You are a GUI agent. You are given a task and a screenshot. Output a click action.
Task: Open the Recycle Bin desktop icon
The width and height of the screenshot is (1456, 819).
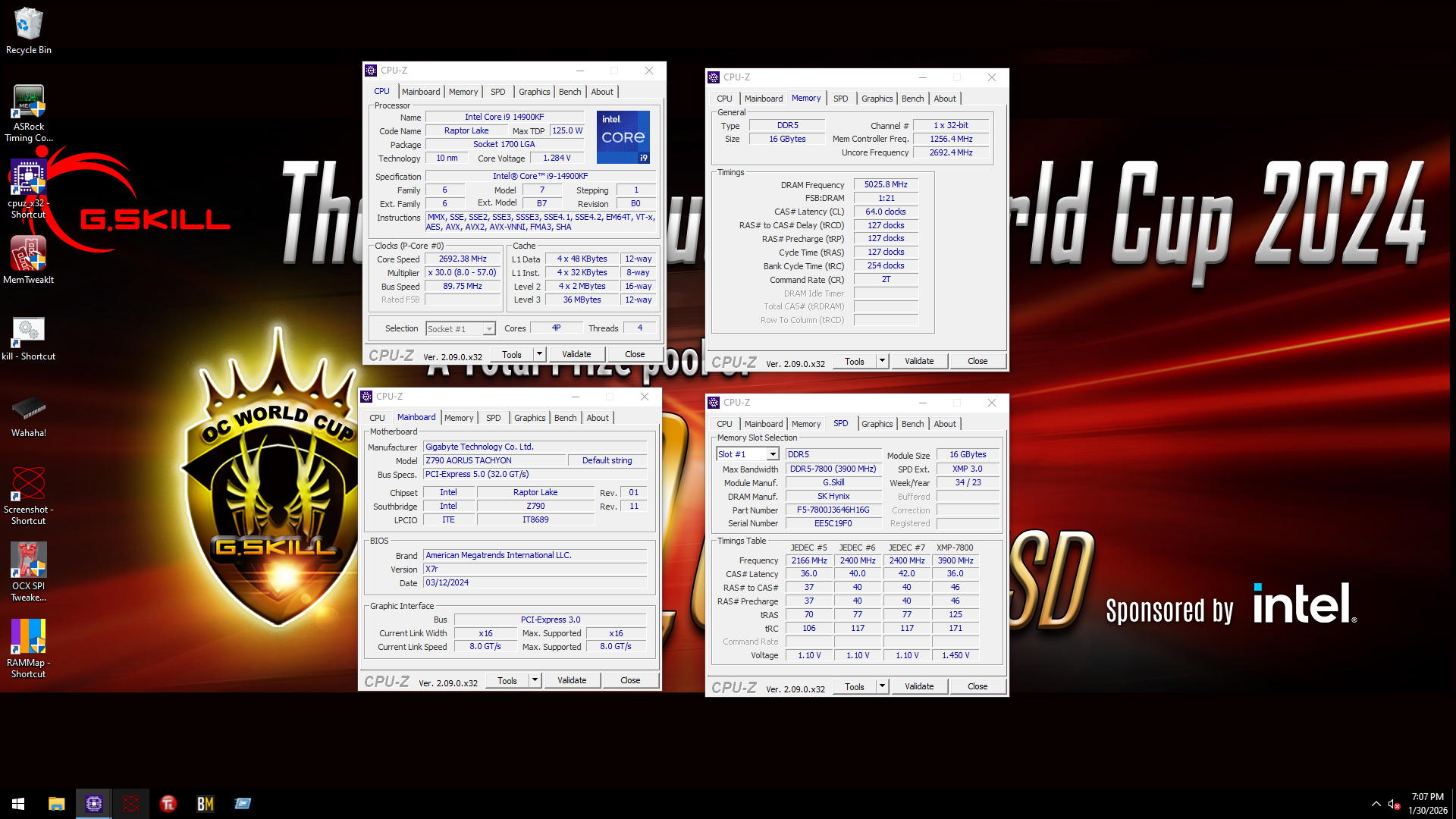[x=28, y=31]
